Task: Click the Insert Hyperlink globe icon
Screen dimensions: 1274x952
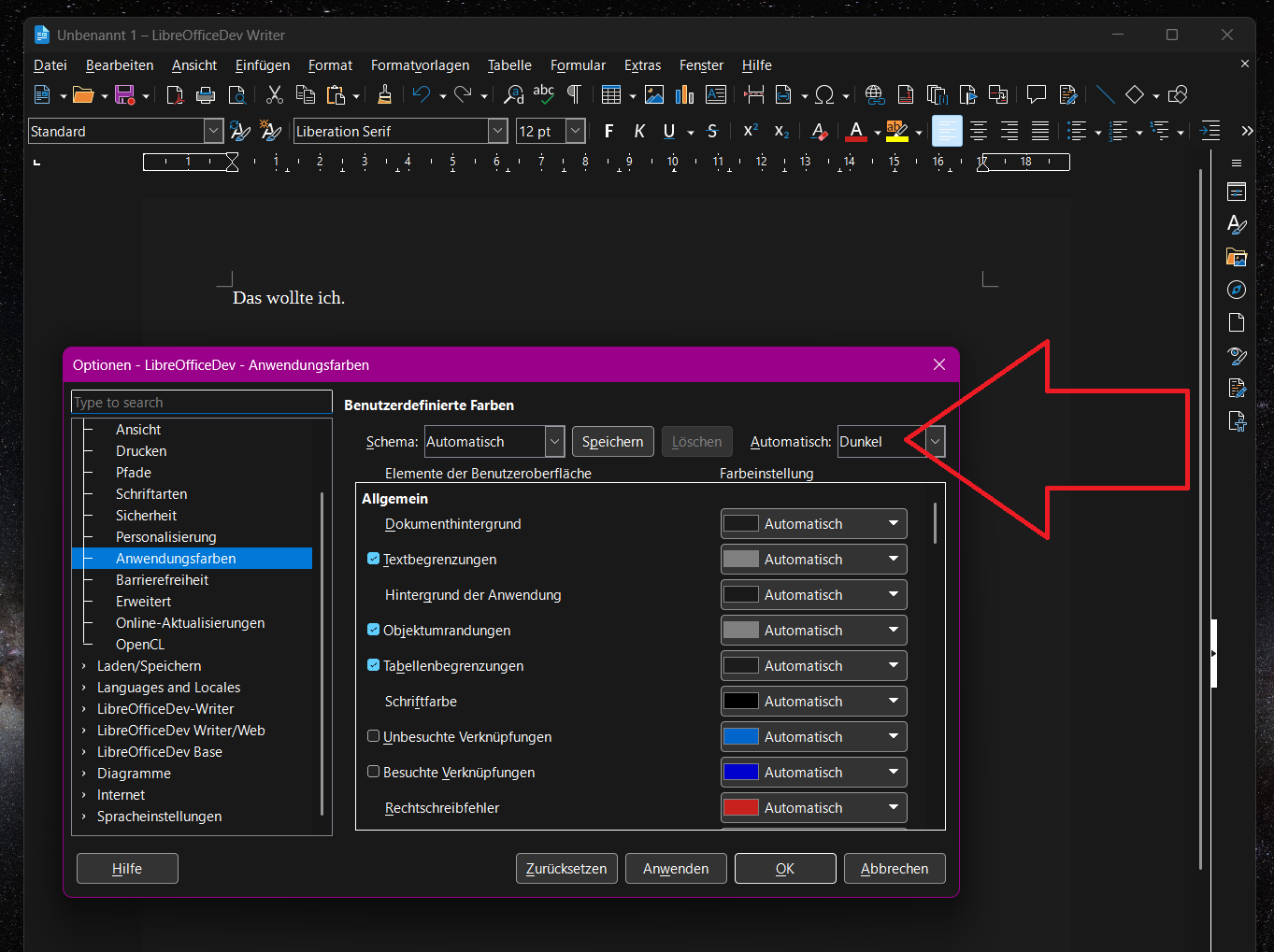Action: [874, 94]
